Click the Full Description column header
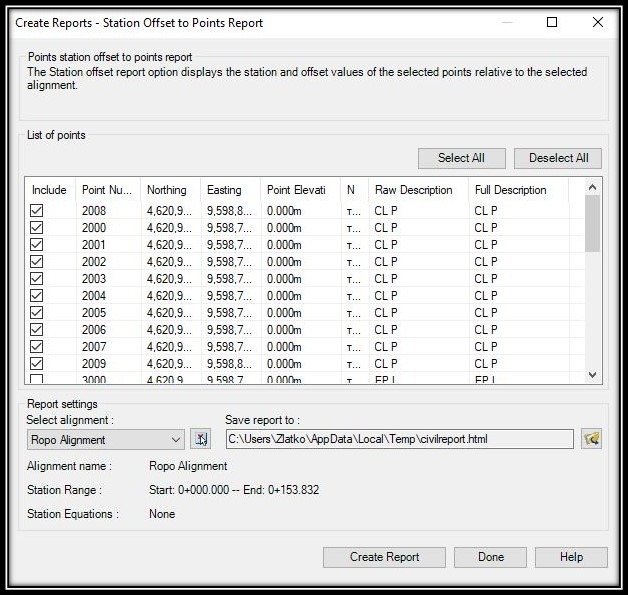 pos(519,190)
